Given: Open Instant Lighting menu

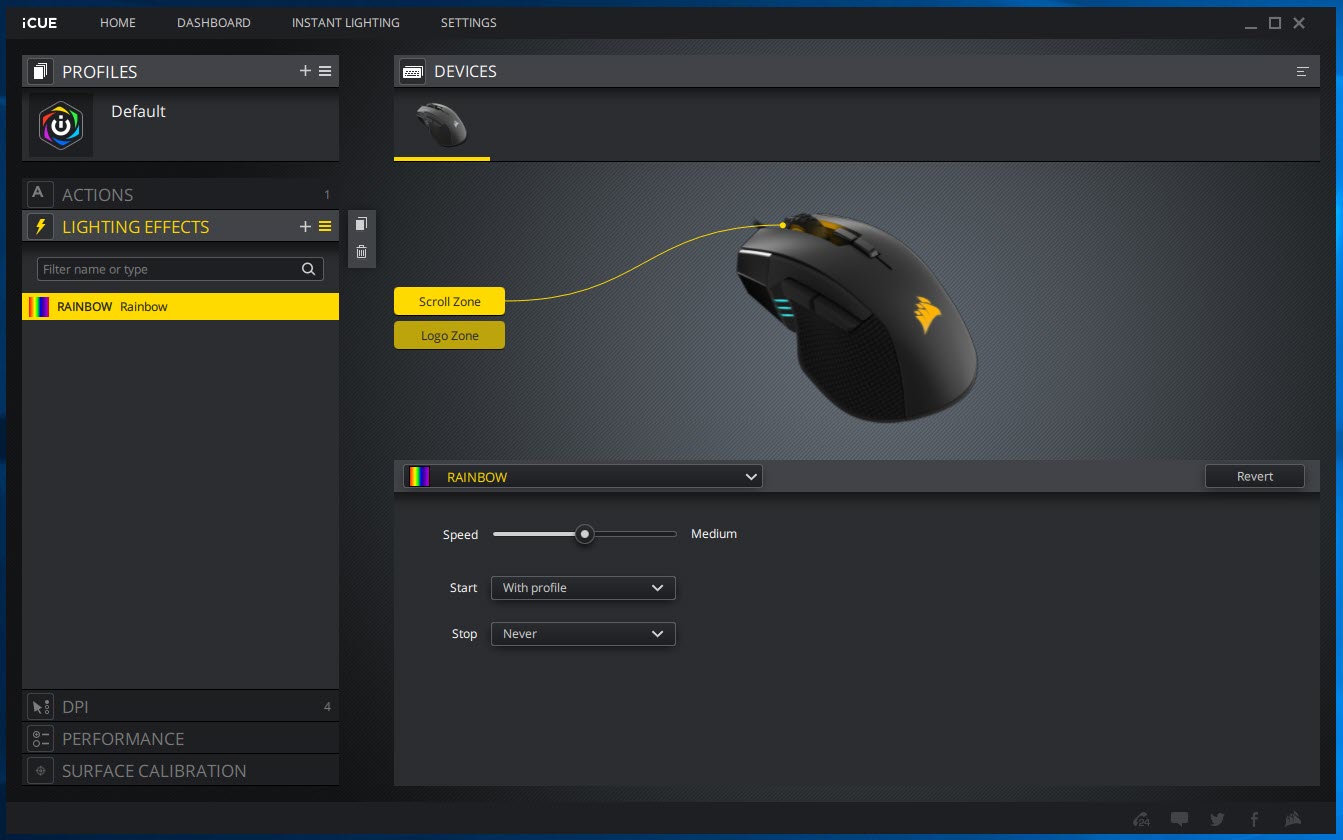Looking at the screenshot, I should coord(346,22).
